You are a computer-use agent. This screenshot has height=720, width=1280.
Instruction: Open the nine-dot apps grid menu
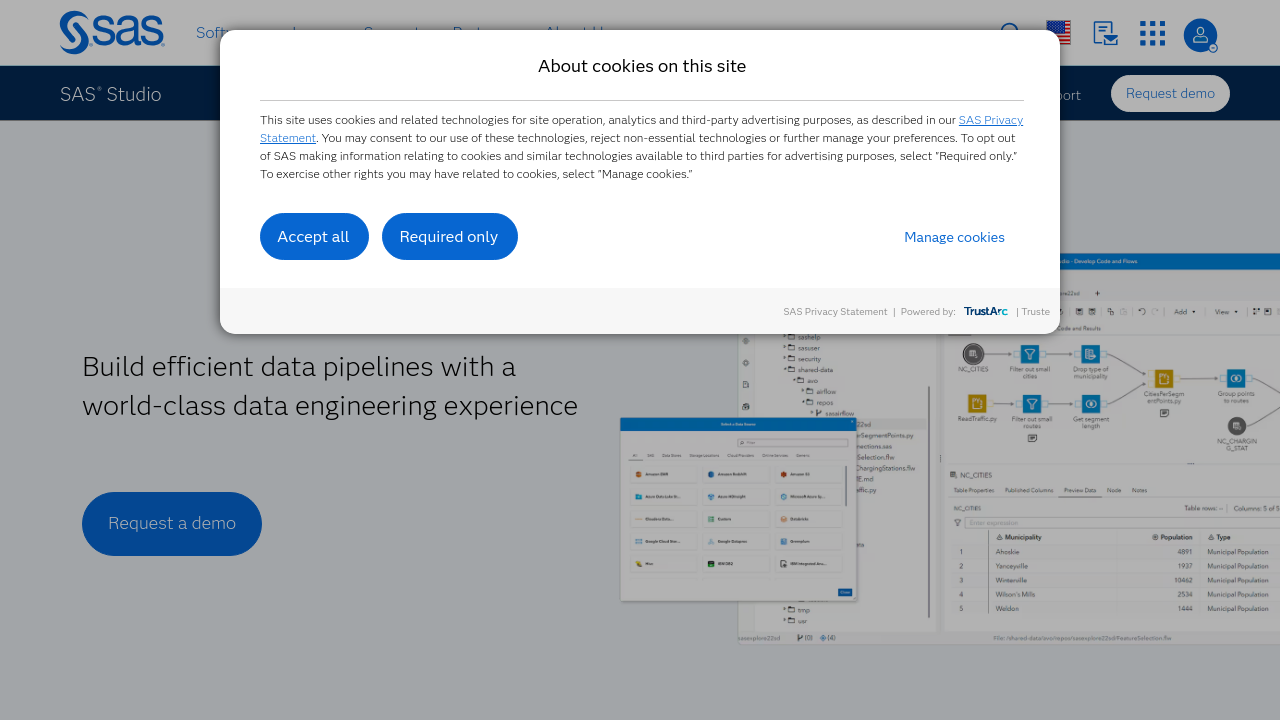point(1152,33)
